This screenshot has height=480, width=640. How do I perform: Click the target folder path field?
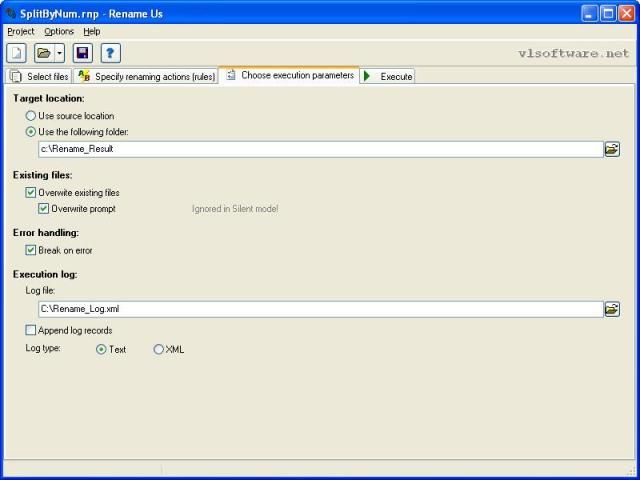(320, 149)
